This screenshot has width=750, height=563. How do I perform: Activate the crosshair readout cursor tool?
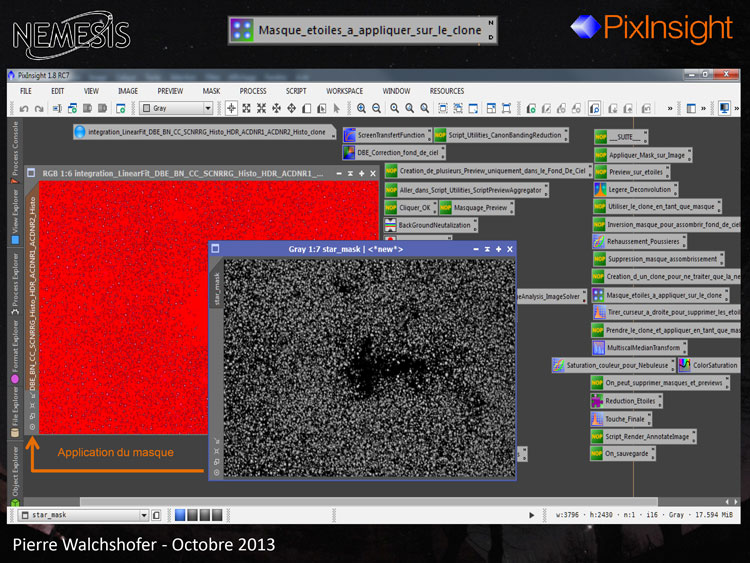pyautogui.click(x=231, y=109)
